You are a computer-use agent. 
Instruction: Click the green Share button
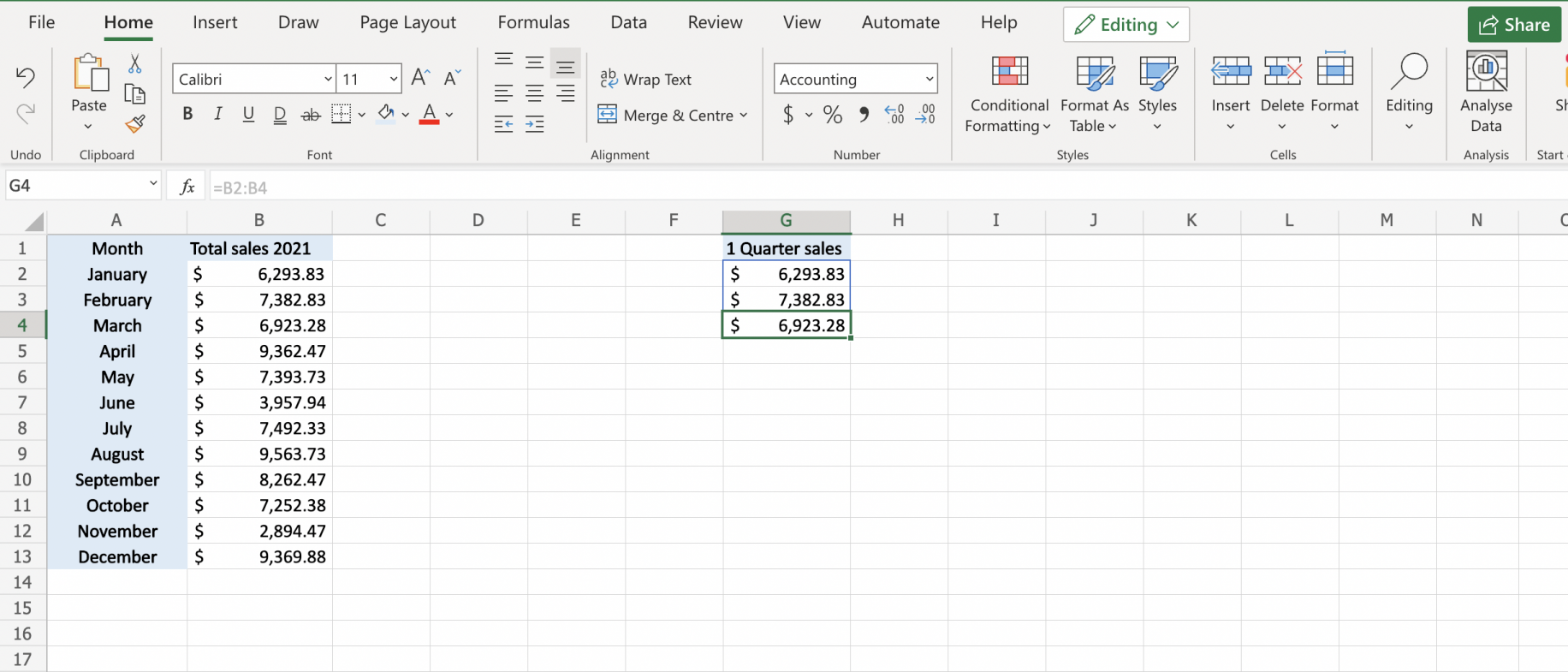coord(1514,25)
